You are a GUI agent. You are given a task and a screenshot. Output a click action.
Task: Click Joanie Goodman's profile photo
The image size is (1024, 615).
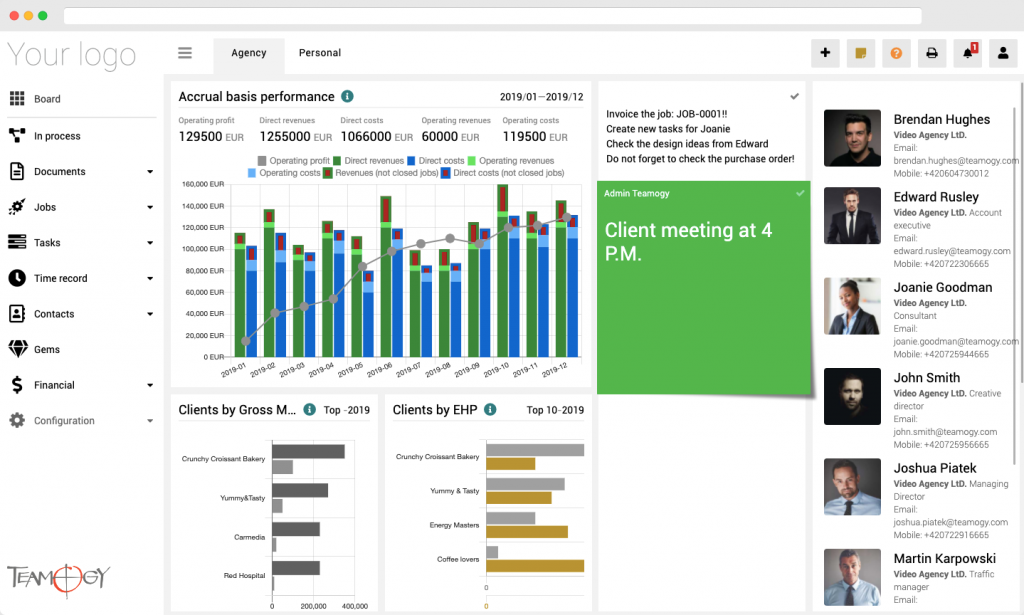tap(852, 306)
